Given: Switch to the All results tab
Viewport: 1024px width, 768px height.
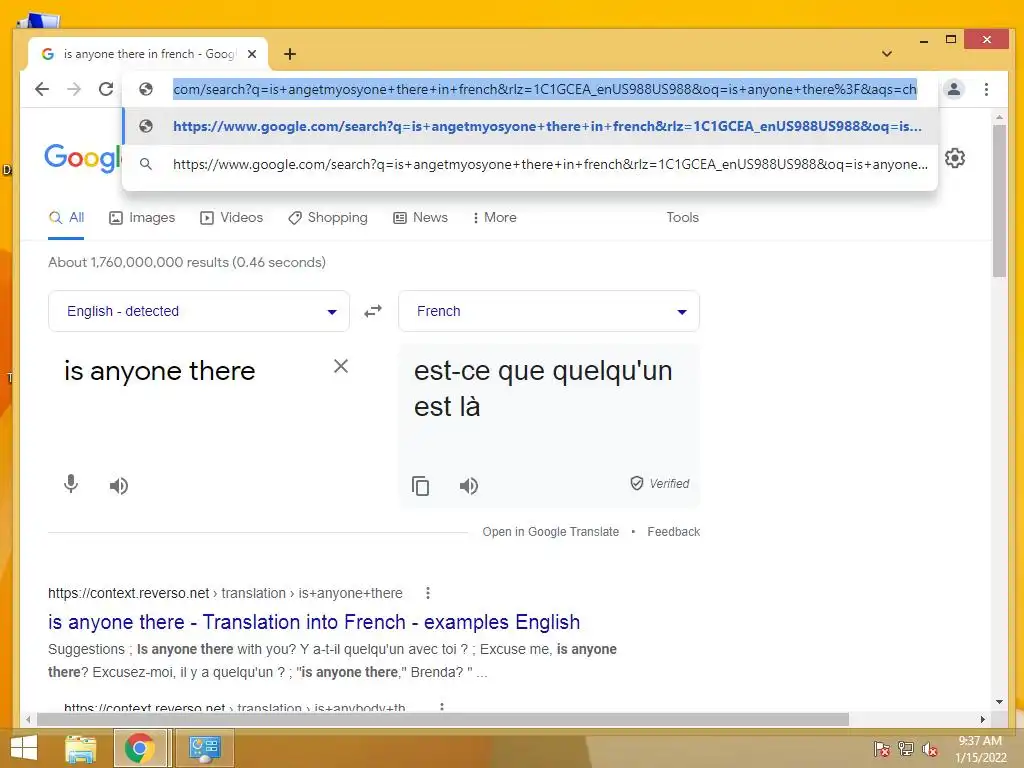Looking at the screenshot, I should click(x=66, y=217).
